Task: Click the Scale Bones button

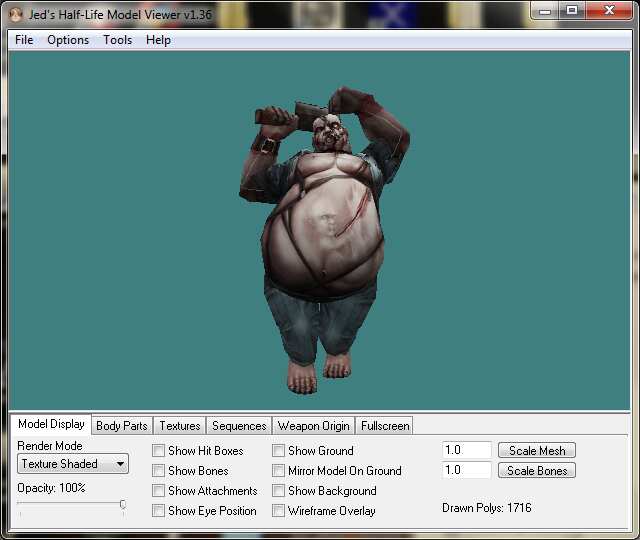Action: [x=537, y=471]
